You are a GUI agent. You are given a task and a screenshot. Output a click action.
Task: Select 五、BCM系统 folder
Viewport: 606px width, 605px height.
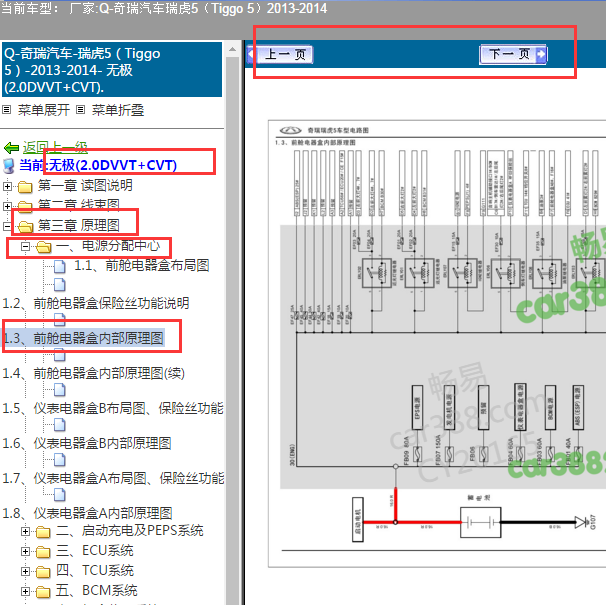click(97, 590)
